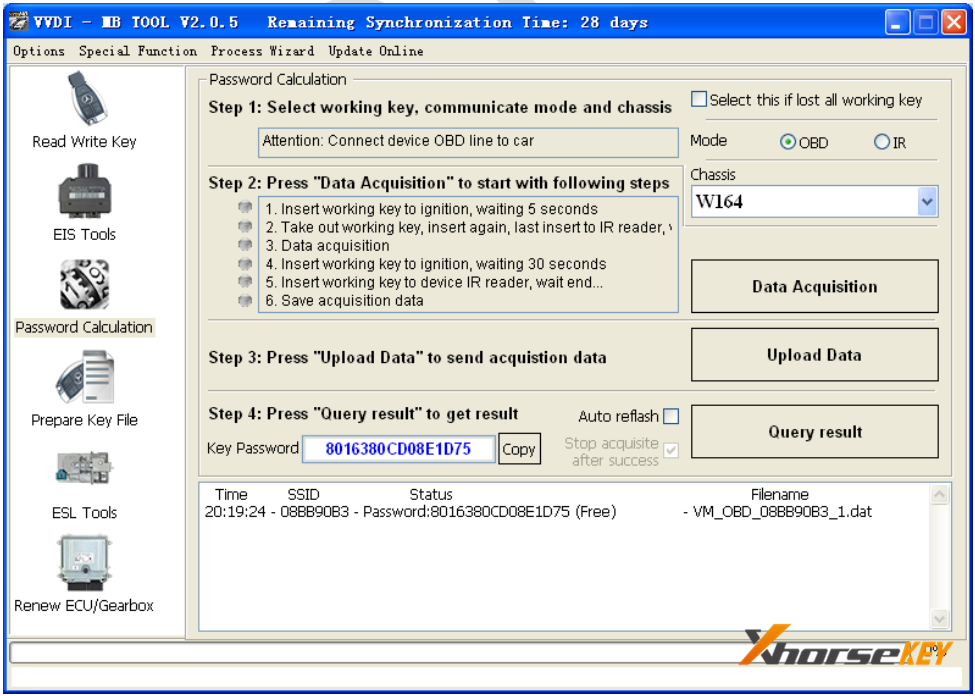Copy the key password with Copy button

coord(519,449)
